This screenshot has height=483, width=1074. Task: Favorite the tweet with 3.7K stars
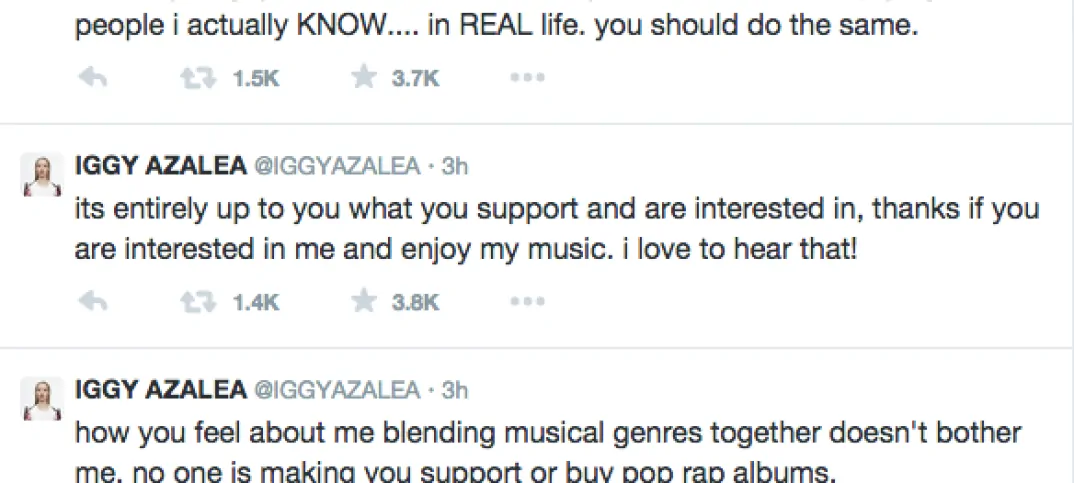point(363,79)
